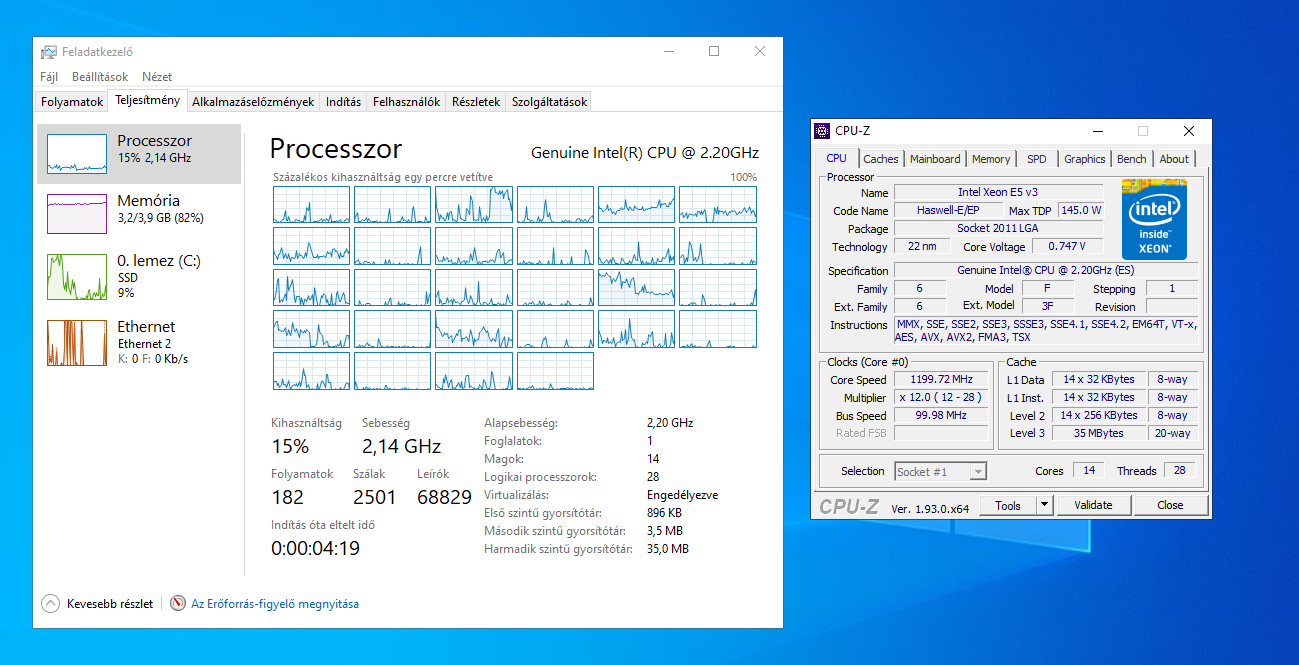The height and width of the screenshot is (665, 1299).
Task: Select the Processzor mini graph in sidebar
Action: (x=77, y=153)
